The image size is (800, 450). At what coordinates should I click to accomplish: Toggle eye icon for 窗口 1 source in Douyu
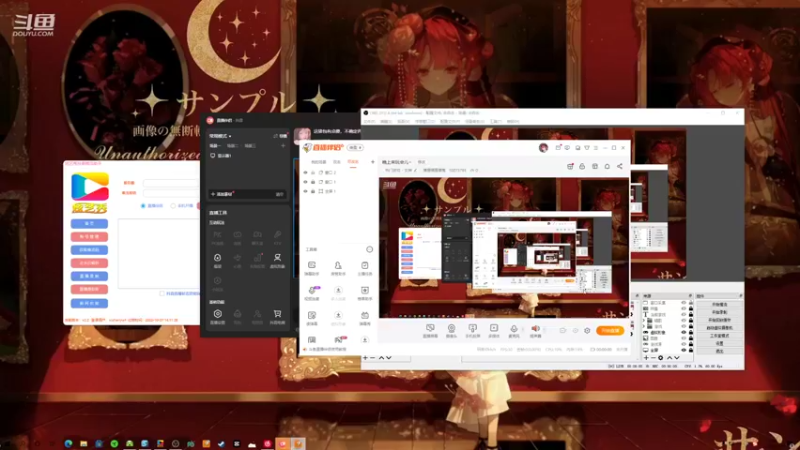pyautogui.click(x=306, y=182)
